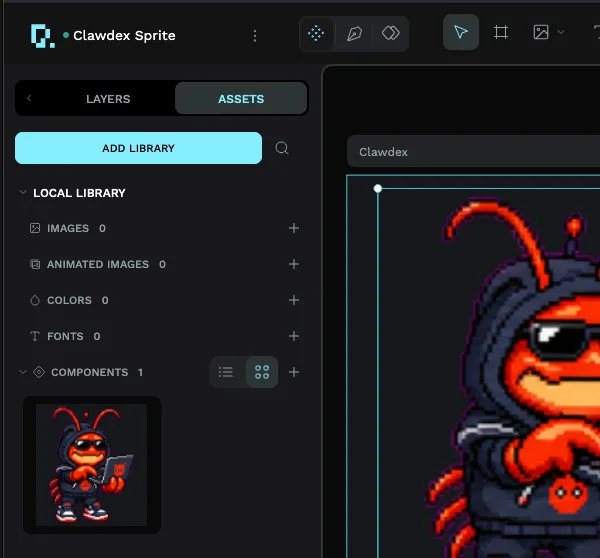Click the selection corner handle on canvas

378,188
